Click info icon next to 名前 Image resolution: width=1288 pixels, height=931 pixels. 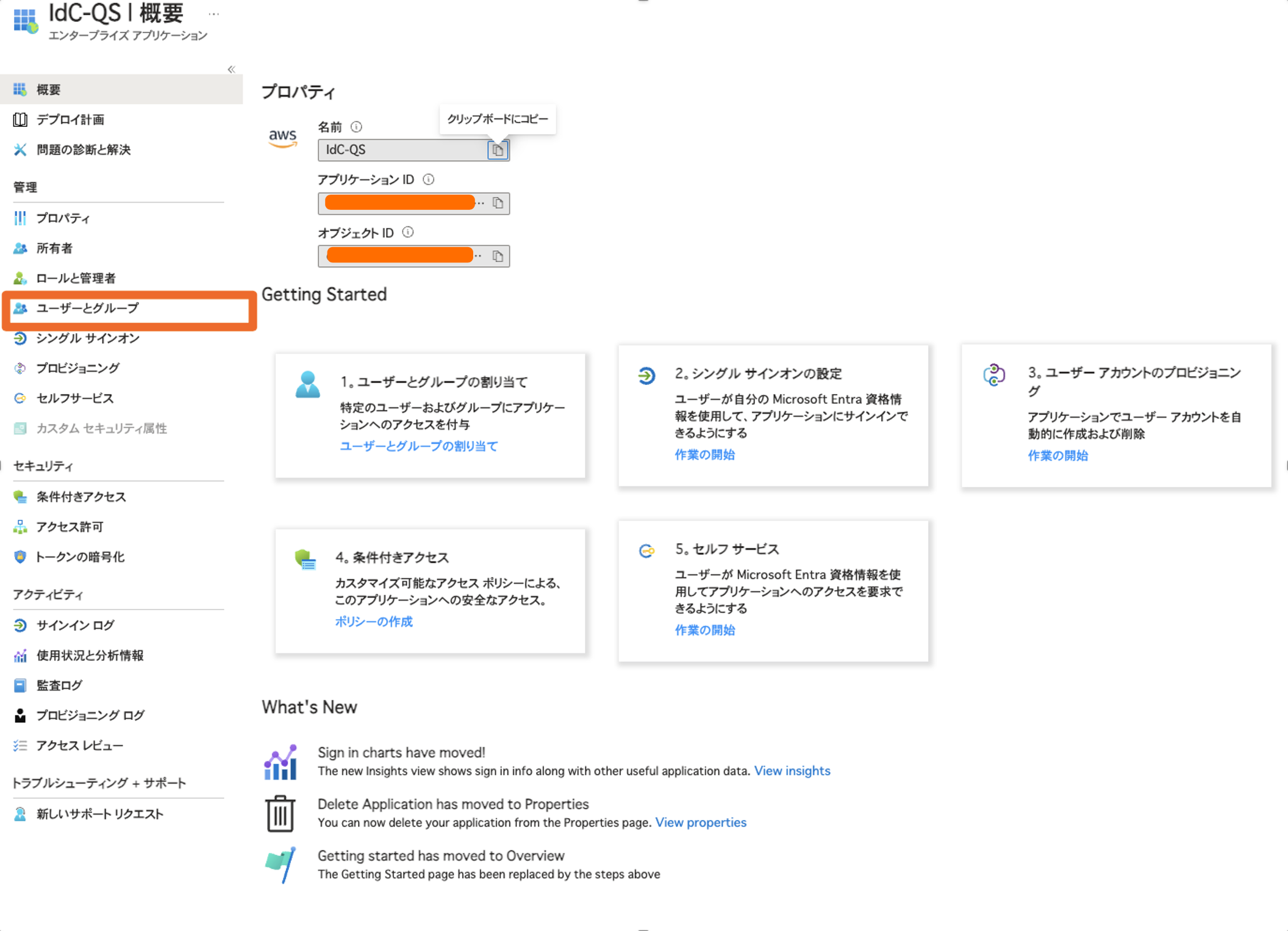coord(357,127)
